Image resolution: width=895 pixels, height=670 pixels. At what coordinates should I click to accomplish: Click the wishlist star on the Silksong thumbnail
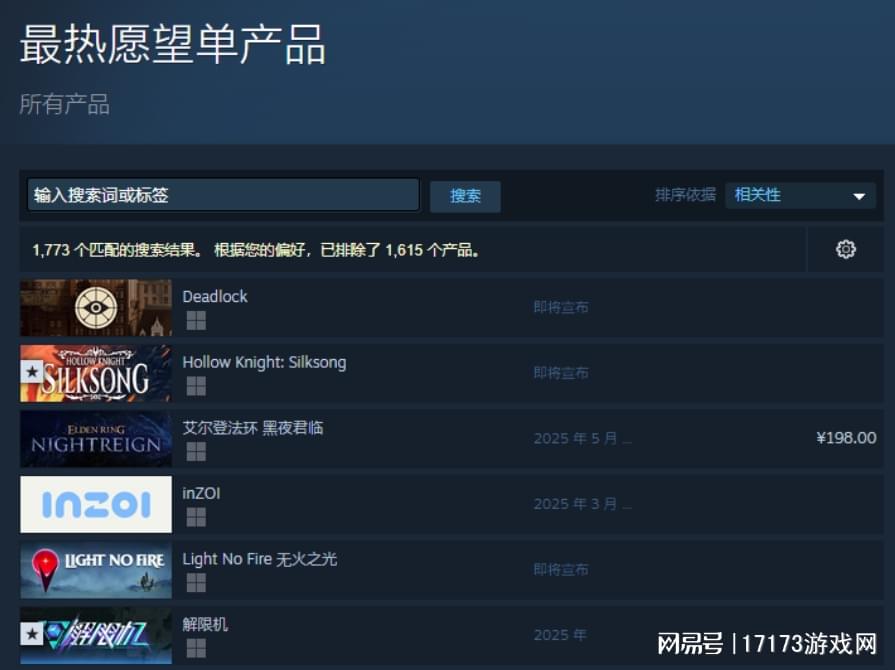[32, 372]
